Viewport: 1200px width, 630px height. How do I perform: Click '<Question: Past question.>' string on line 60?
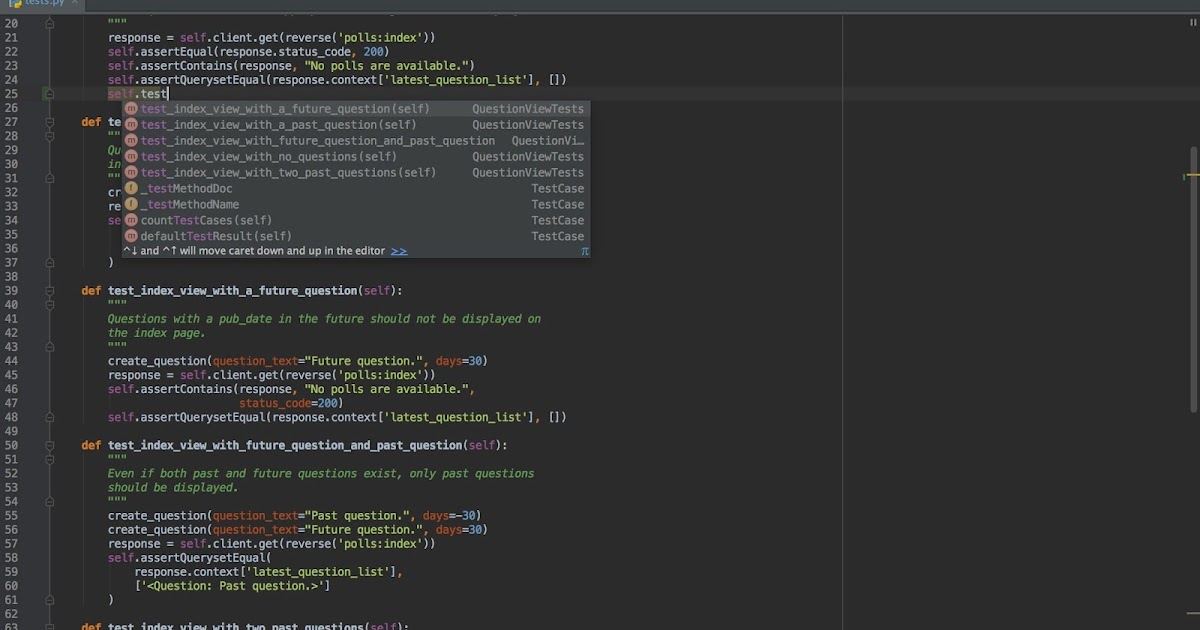[x=232, y=586]
